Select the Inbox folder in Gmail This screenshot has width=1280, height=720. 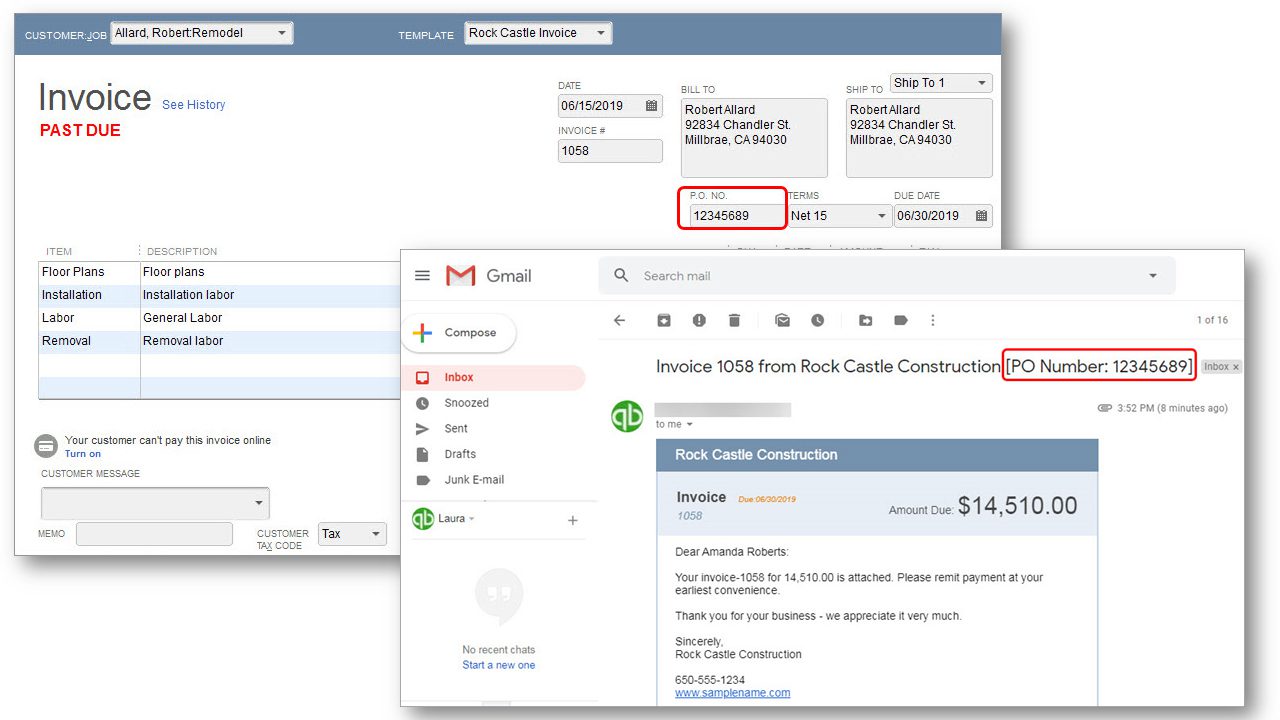coord(459,377)
